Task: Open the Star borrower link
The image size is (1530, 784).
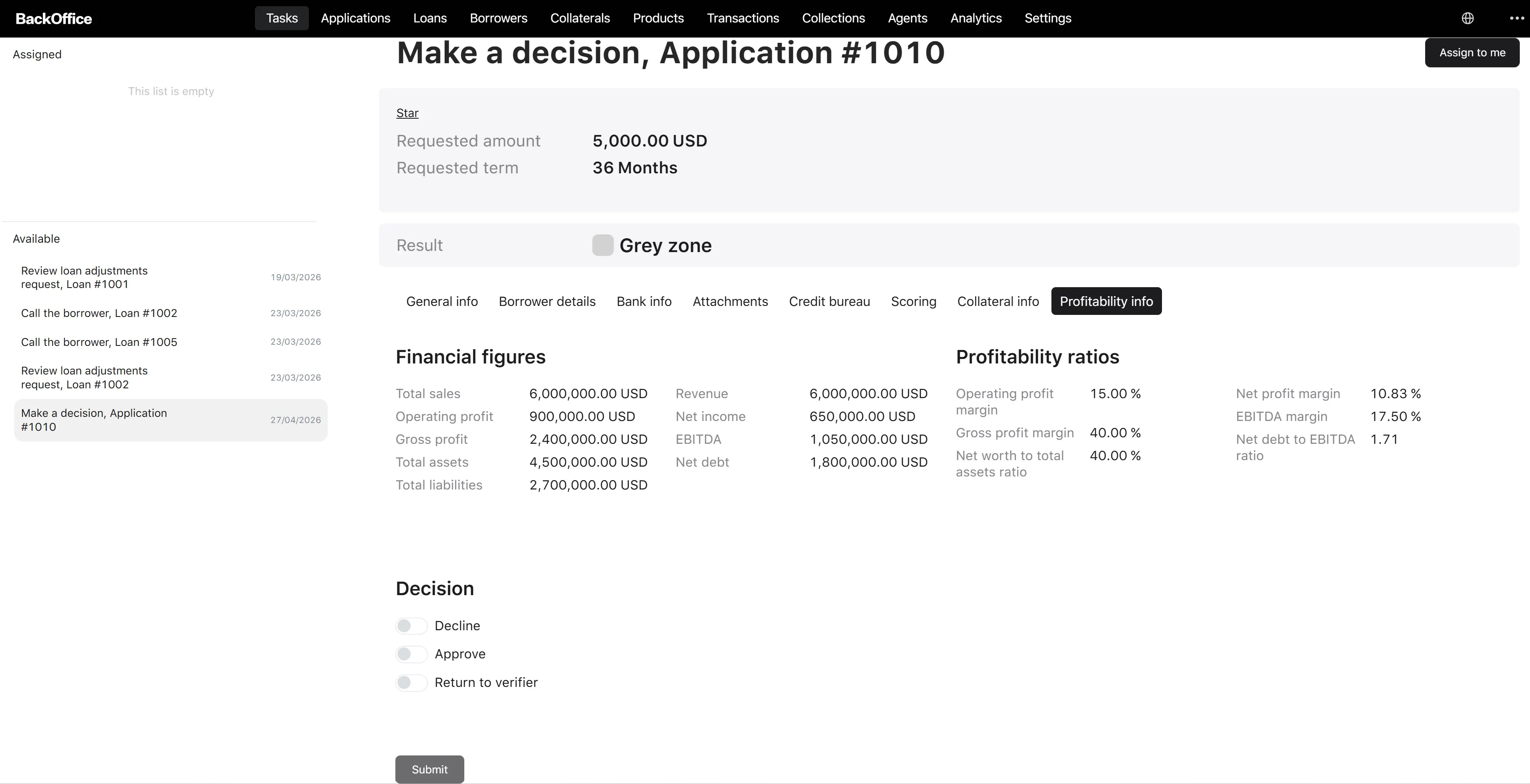Action: [408, 113]
